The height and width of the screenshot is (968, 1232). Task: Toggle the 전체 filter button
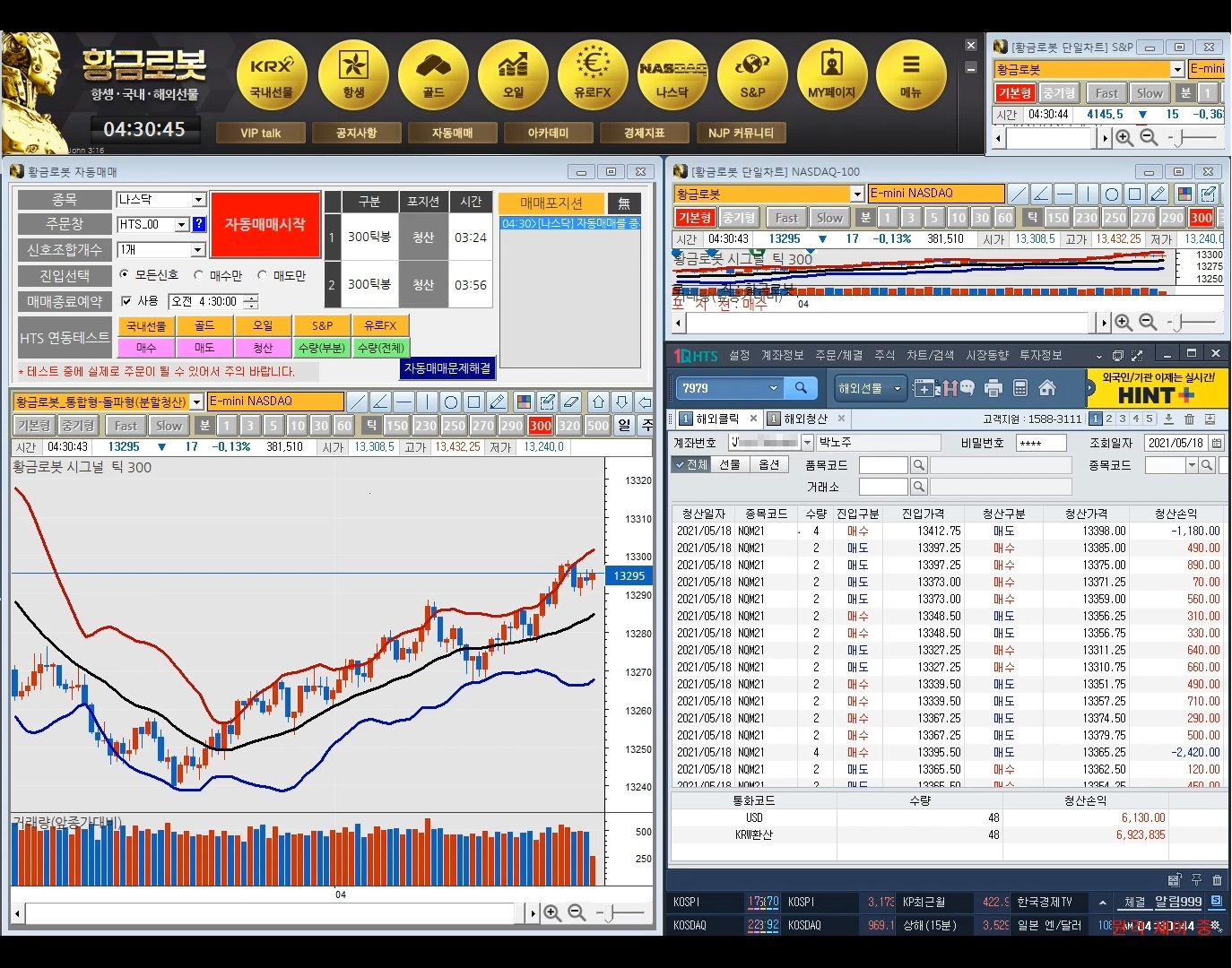[690, 464]
